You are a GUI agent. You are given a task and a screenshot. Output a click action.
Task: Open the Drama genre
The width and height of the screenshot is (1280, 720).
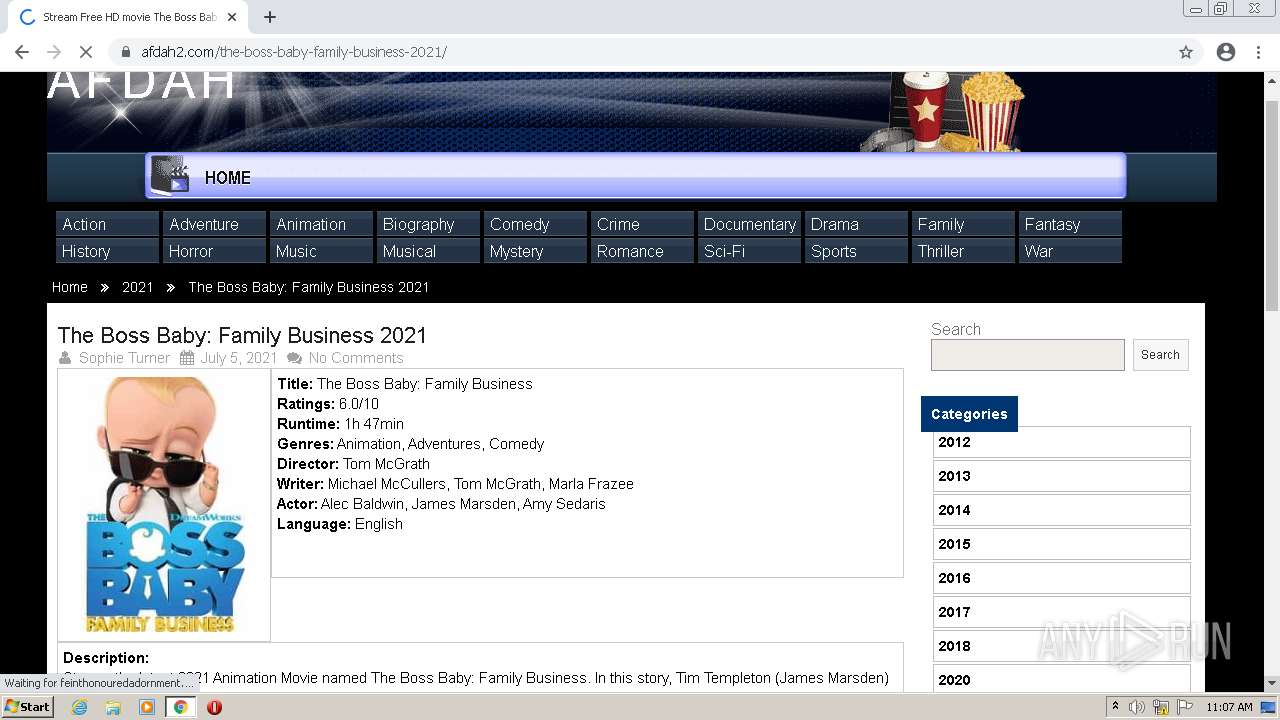tap(856, 224)
